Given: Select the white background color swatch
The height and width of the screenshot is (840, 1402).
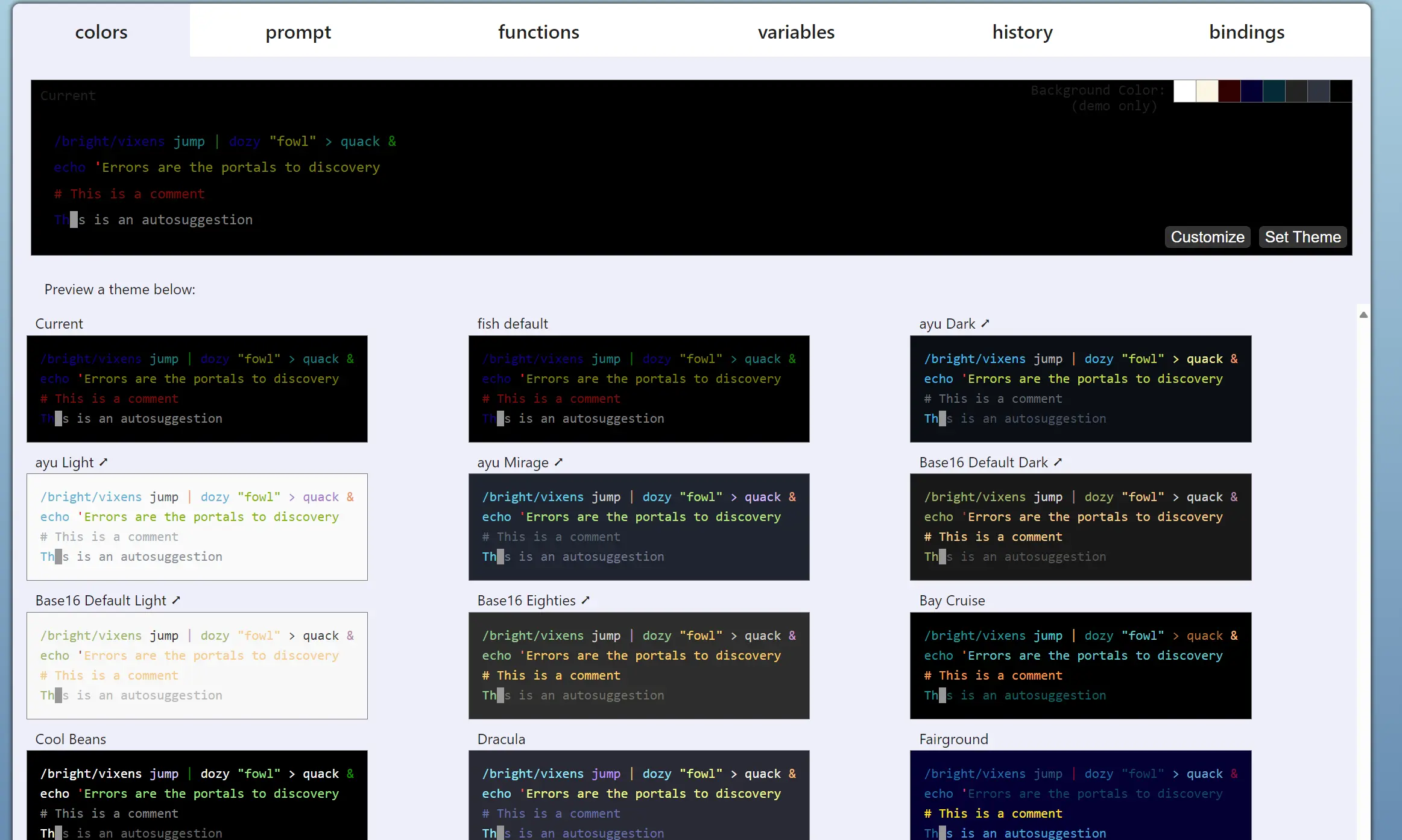Looking at the screenshot, I should 1184,92.
